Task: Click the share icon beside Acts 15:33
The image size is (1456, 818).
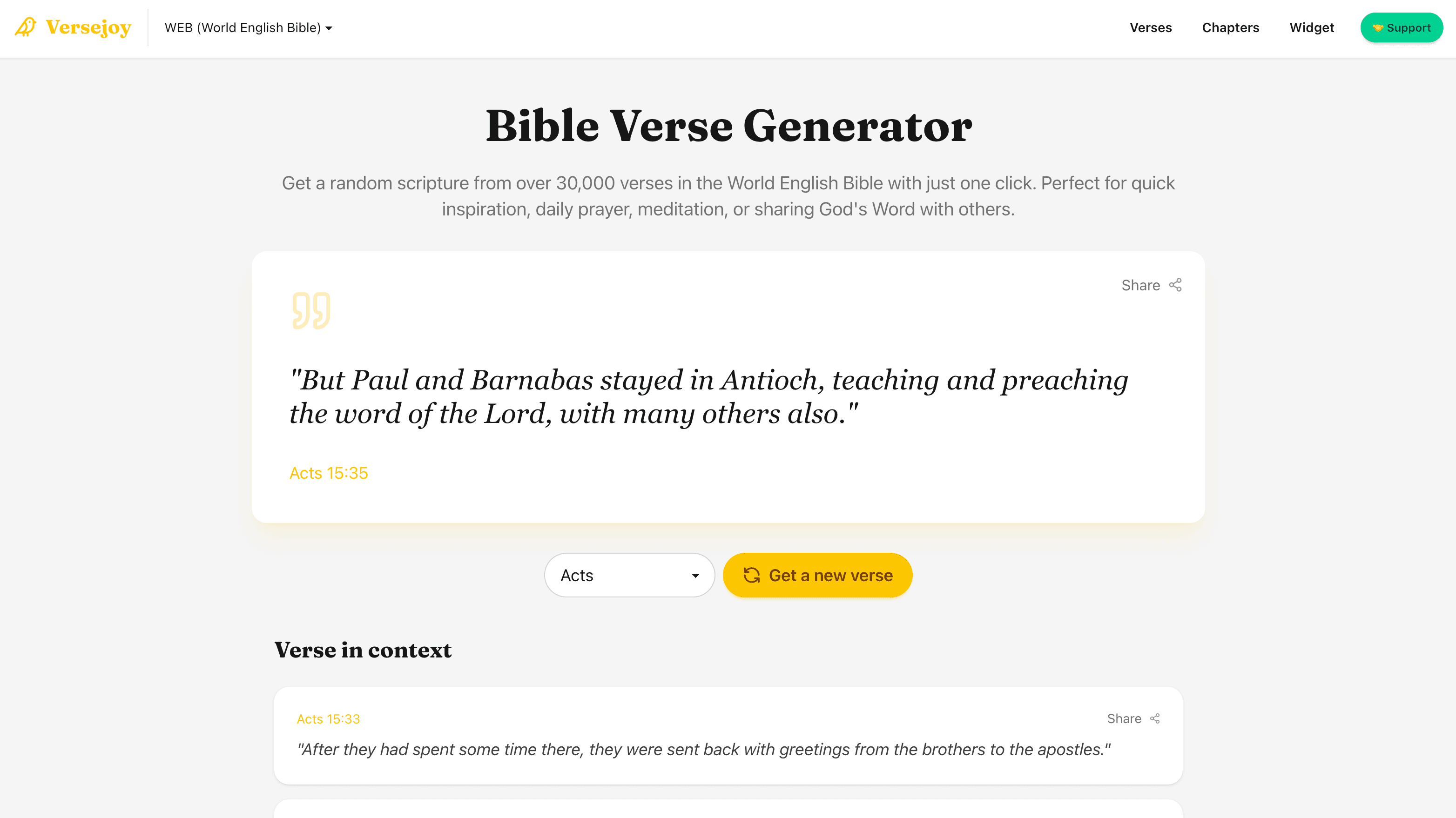Action: tap(1155, 718)
